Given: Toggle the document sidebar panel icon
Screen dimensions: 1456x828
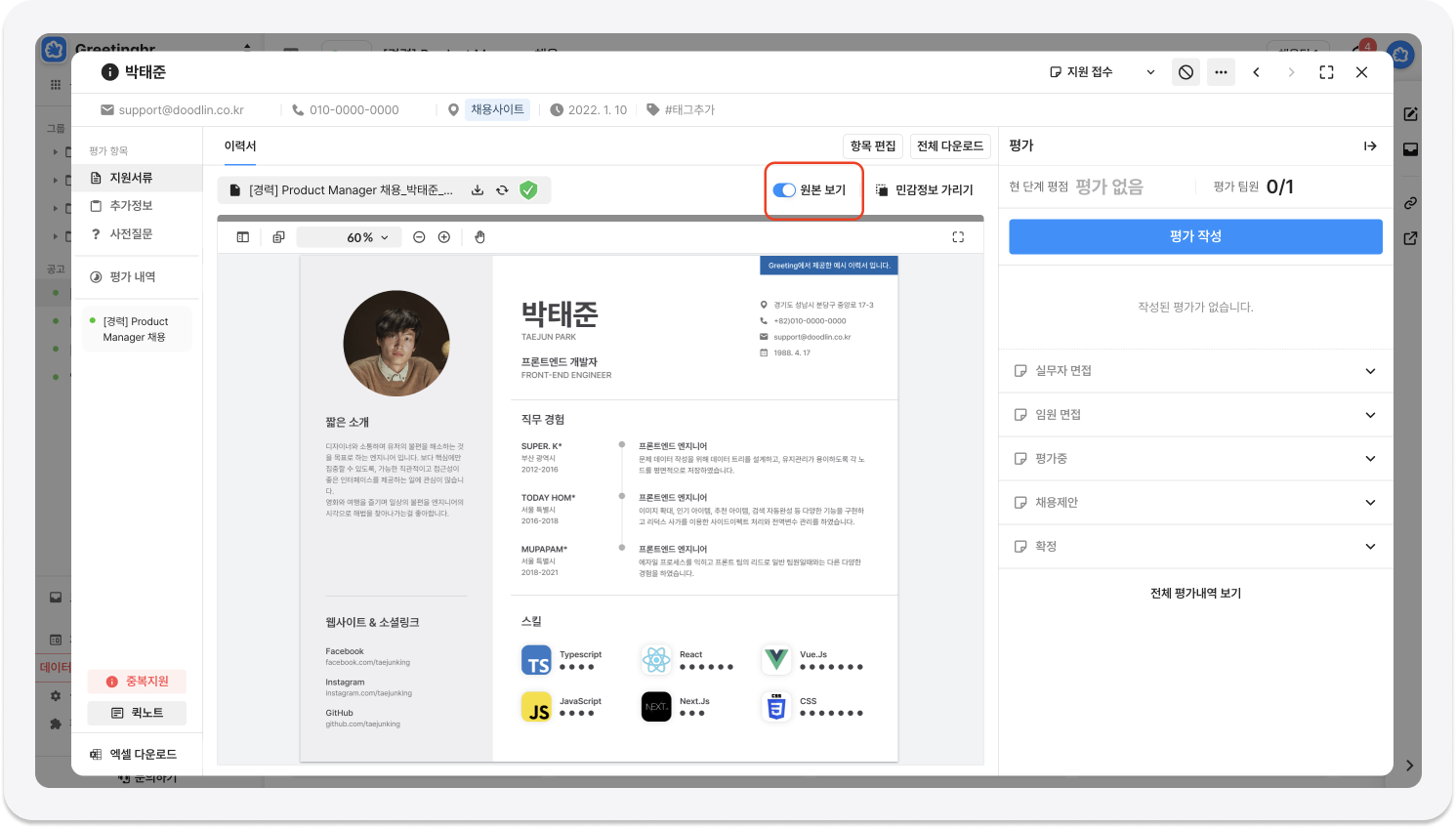Looking at the screenshot, I should [243, 237].
